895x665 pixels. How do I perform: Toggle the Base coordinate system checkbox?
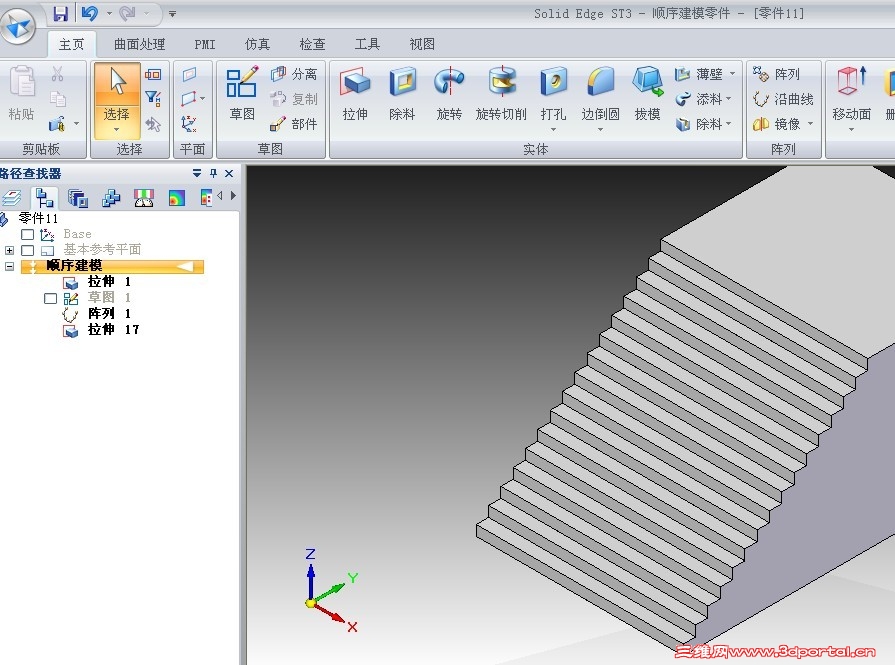coord(27,234)
